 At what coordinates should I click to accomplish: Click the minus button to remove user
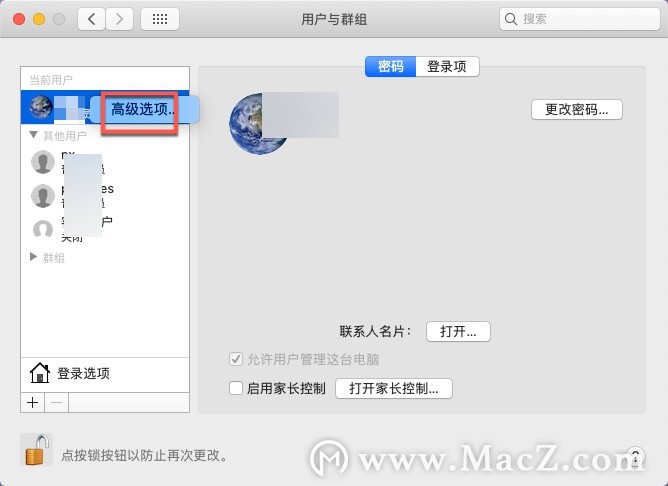tap(57, 403)
